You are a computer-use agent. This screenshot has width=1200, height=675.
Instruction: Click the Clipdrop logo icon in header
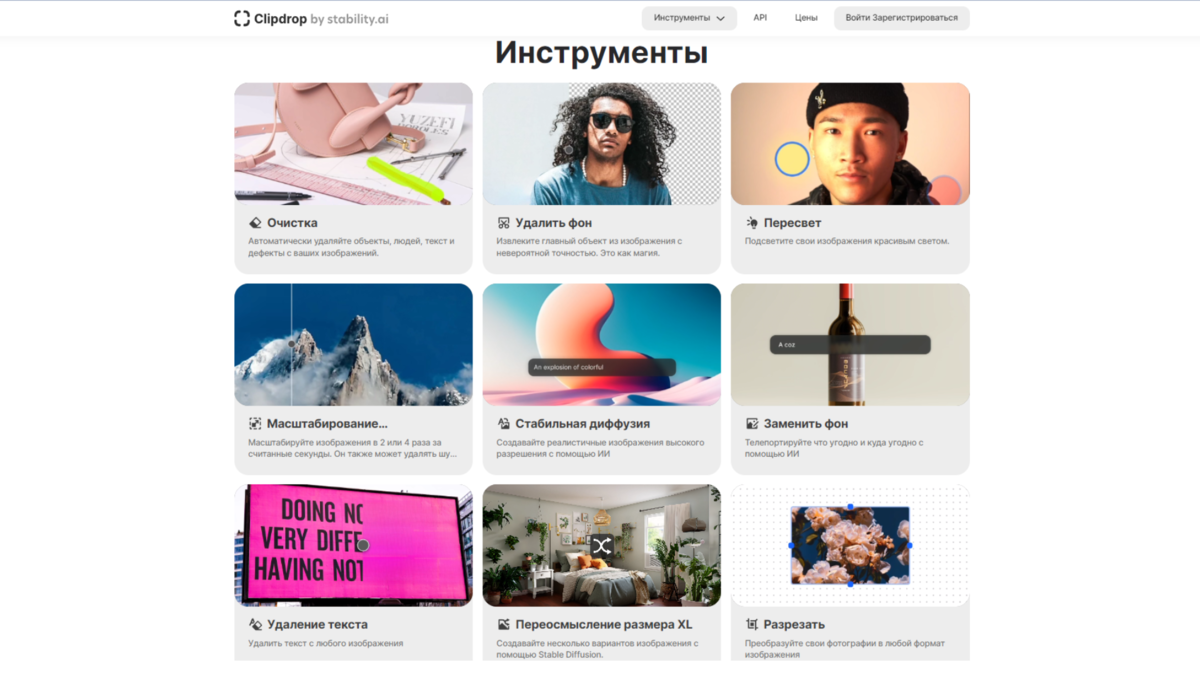(x=242, y=18)
